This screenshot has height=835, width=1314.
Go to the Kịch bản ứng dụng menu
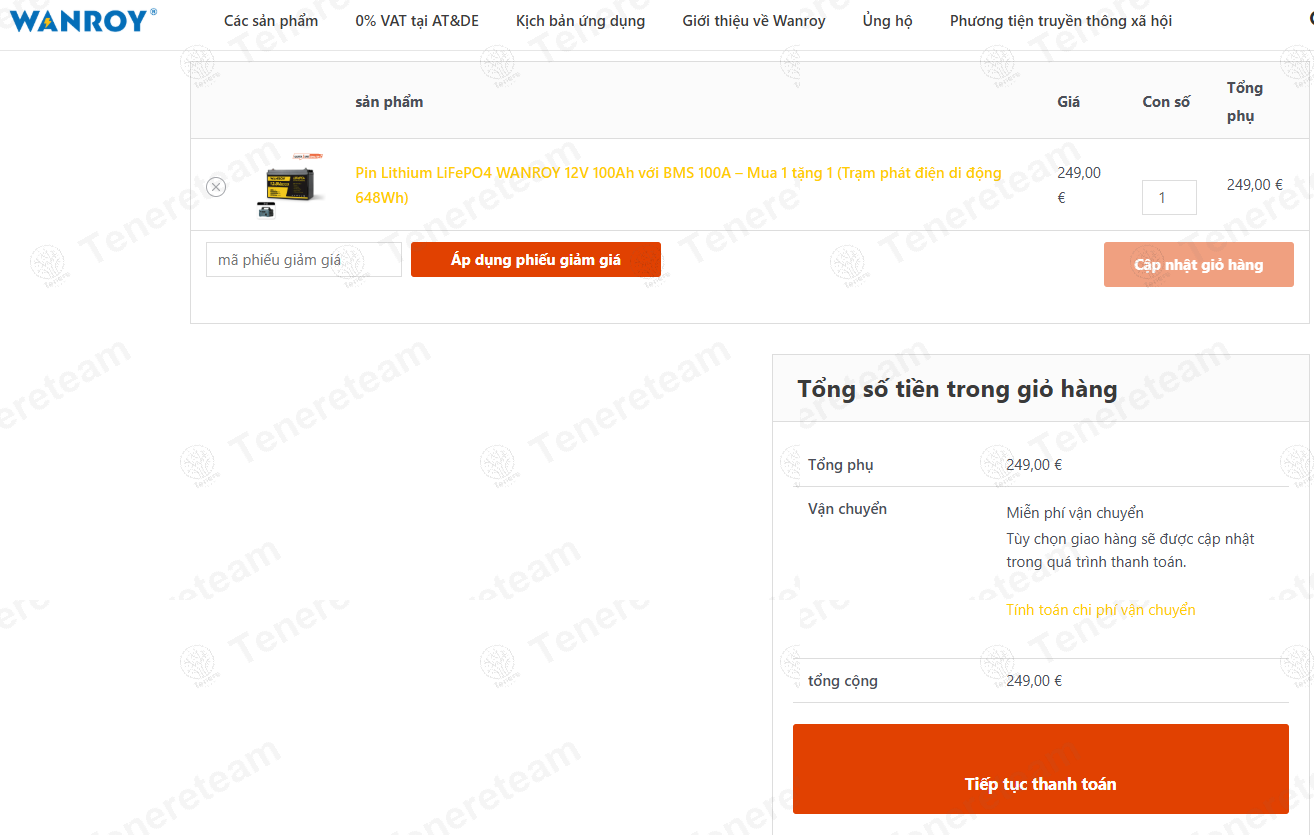coord(580,21)
